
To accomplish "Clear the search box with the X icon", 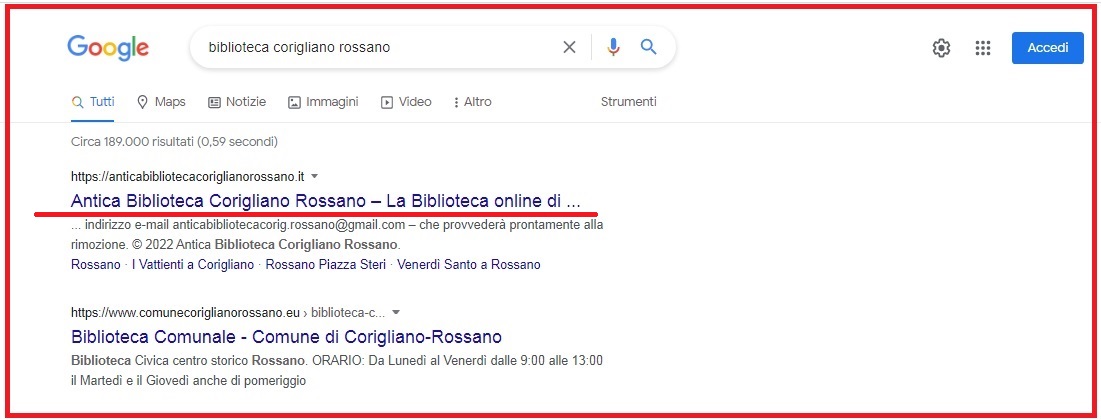I will [x=569, y=47].
